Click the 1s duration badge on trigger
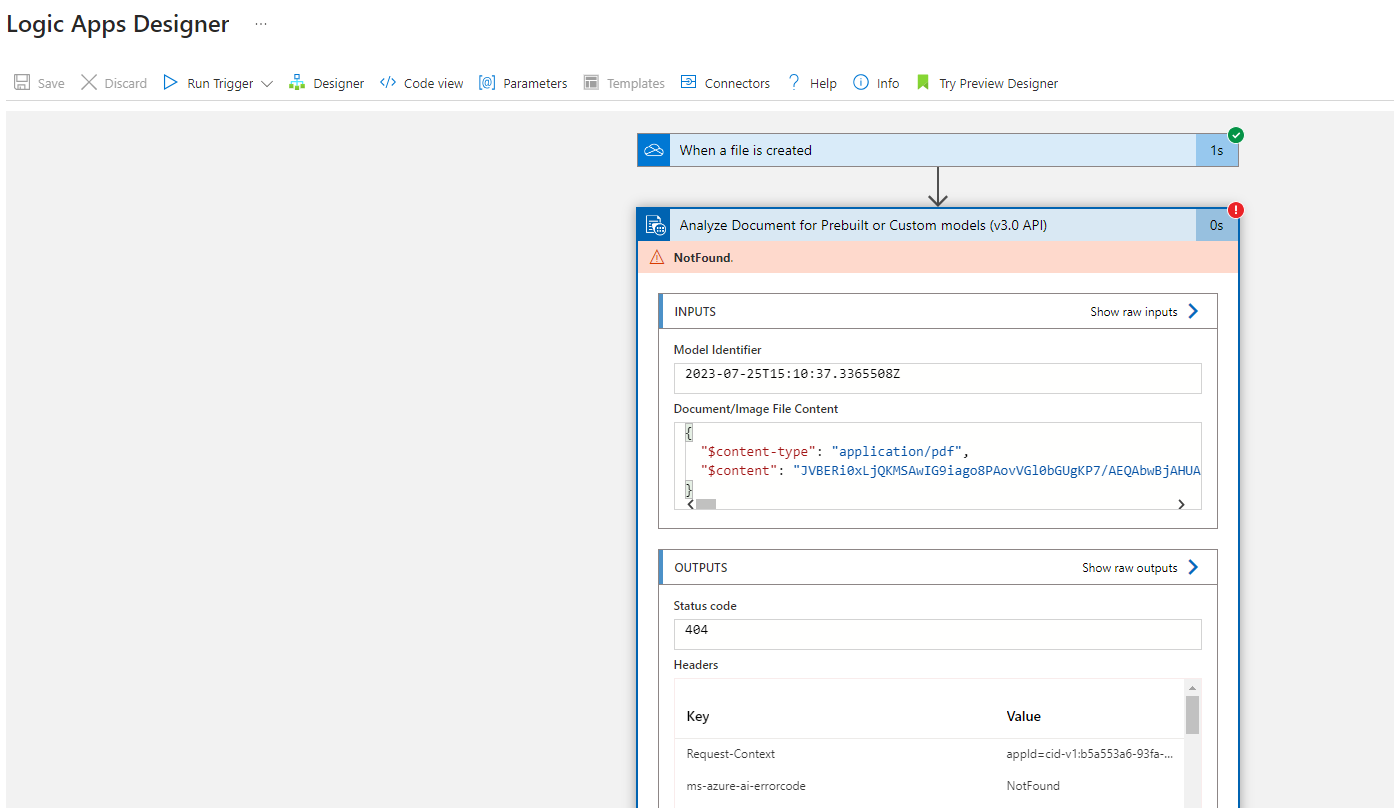 1217,150
